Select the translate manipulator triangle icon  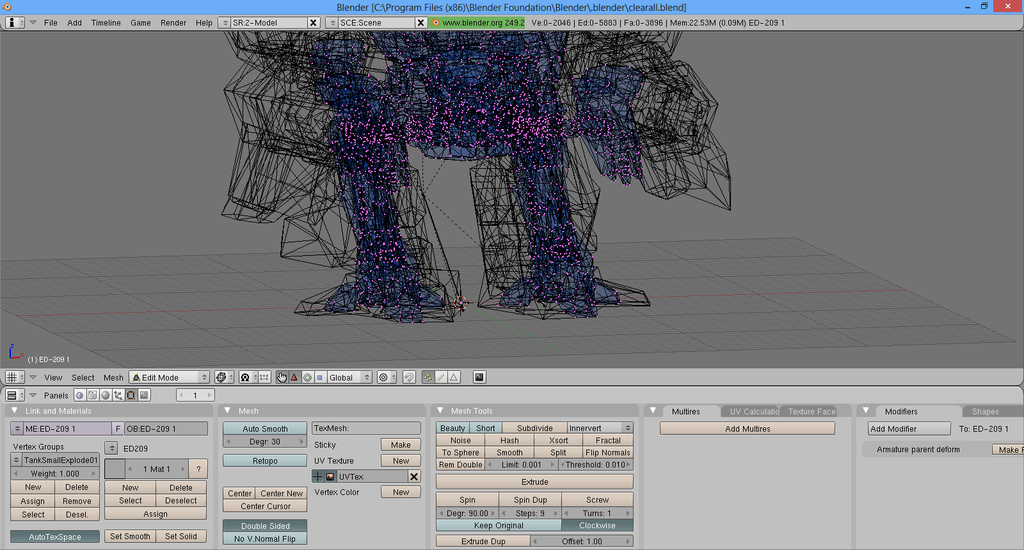[294, 378]
